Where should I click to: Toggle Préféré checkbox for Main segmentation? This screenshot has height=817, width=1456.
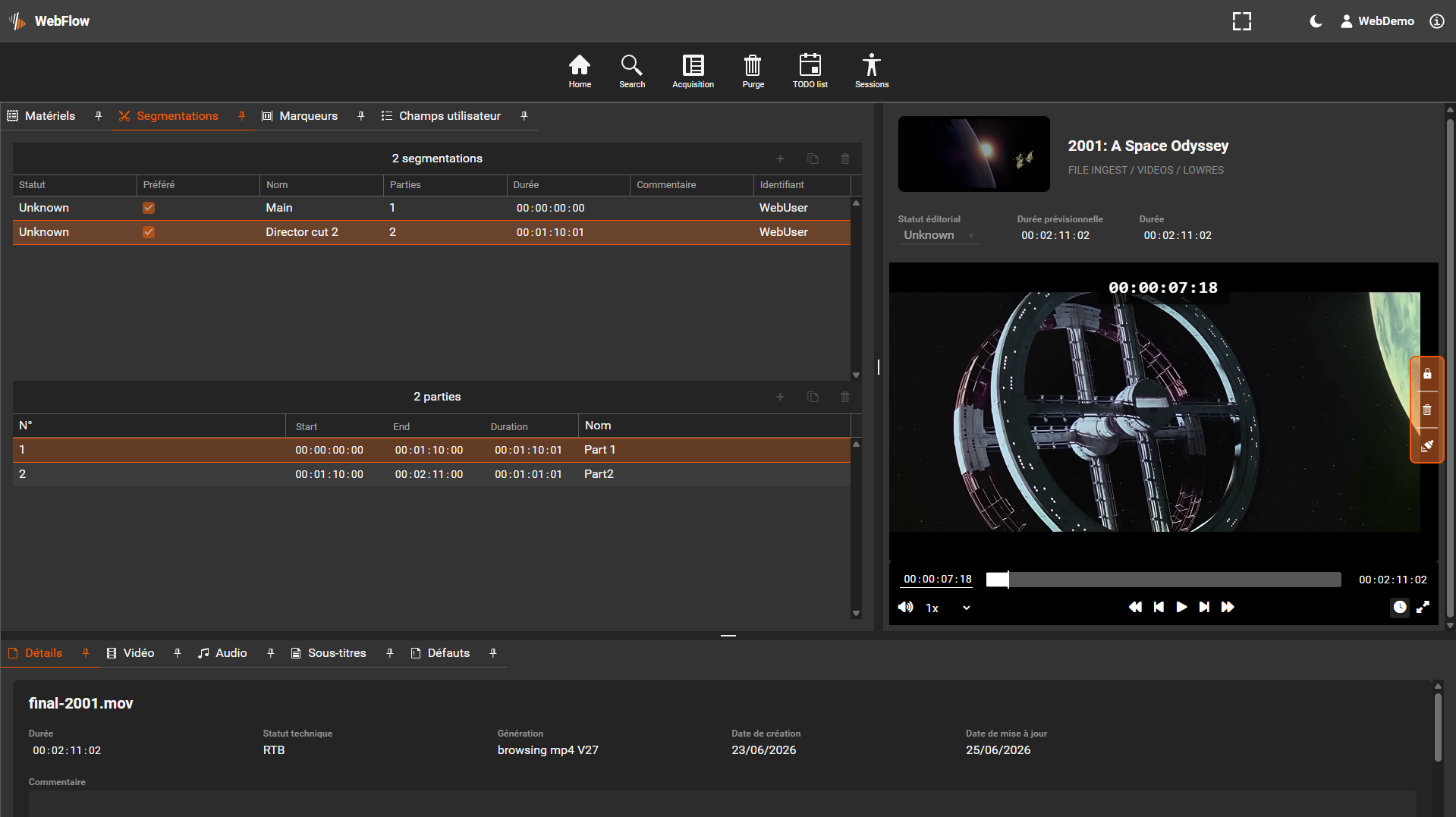click(149, 208)
